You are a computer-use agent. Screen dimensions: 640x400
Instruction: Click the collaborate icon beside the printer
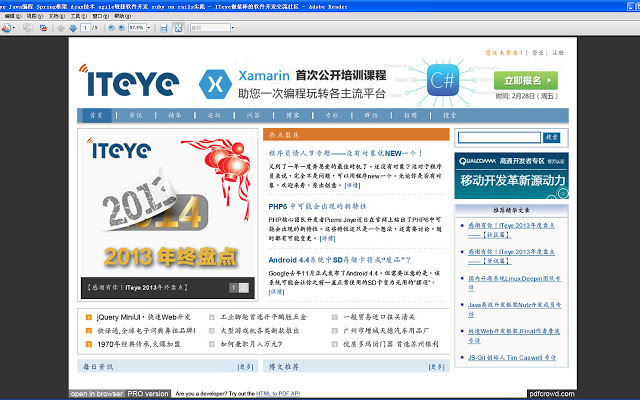click(x=43, y=28)
